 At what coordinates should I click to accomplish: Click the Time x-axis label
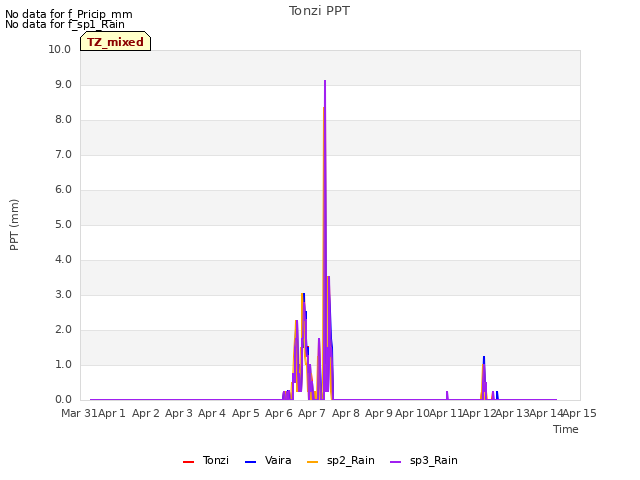pyautogui.click(x=566, y=429)
